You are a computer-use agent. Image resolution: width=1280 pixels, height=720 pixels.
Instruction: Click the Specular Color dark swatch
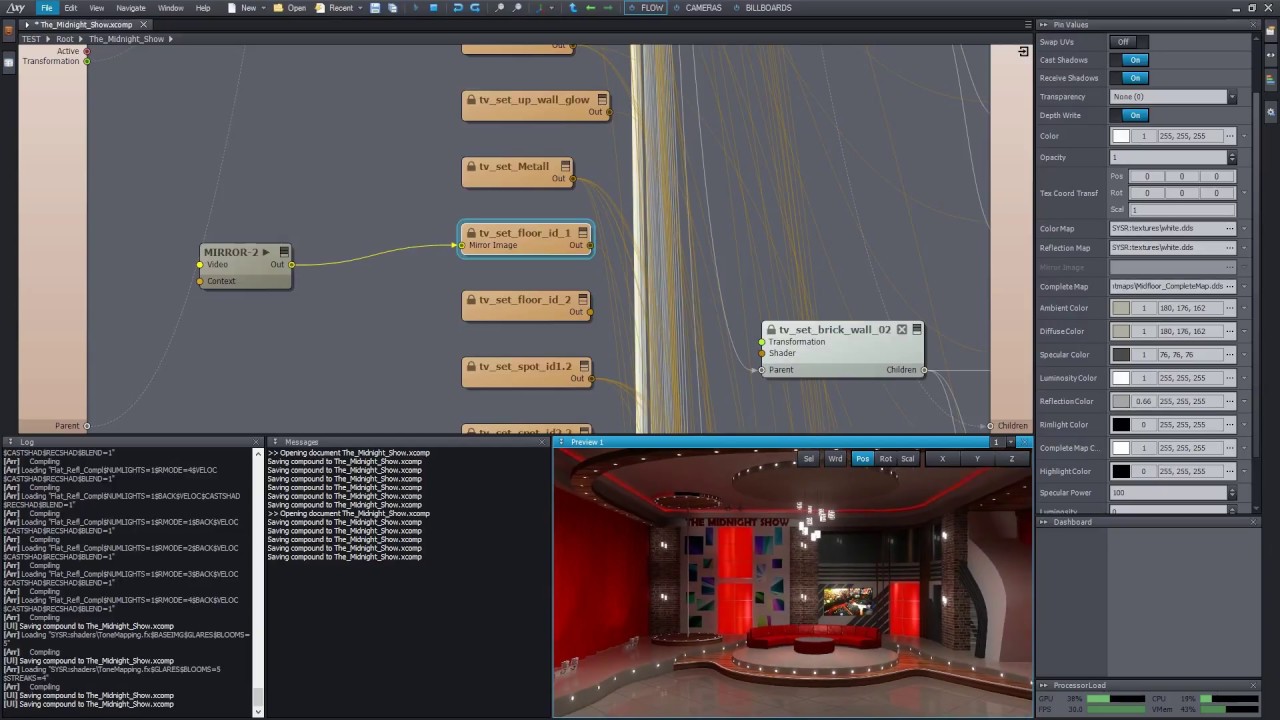[1121, 354]
